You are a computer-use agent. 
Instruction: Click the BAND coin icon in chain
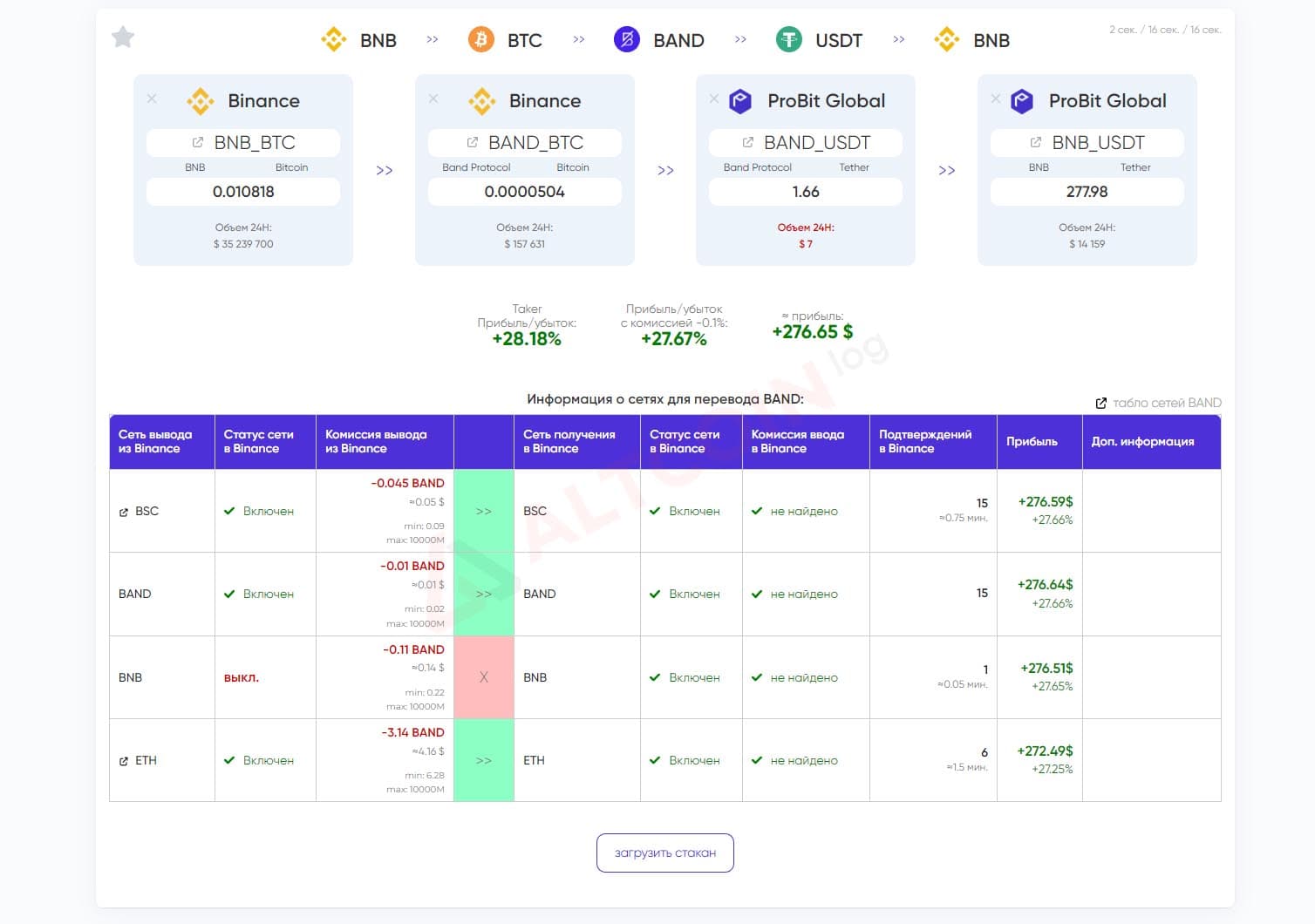pyautogui.click(x=627, y=39)
